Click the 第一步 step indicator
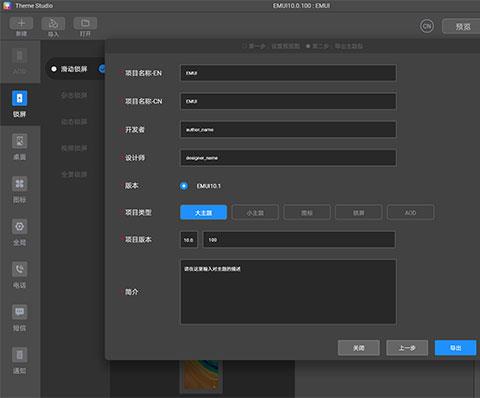The width and height of the screenshot is (480, 398). point(271,46)
